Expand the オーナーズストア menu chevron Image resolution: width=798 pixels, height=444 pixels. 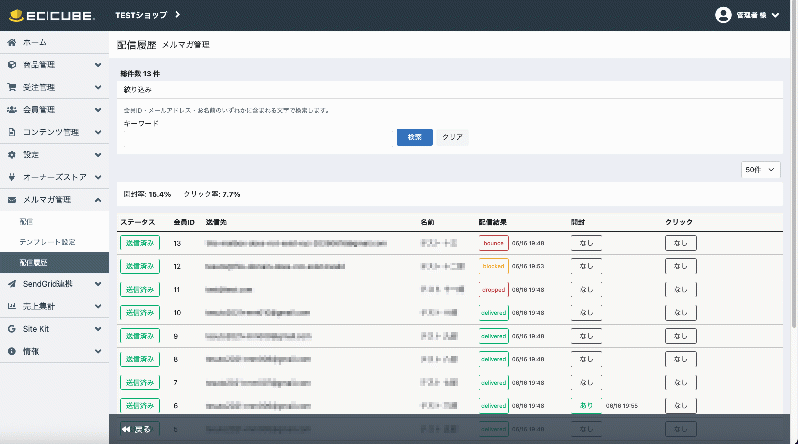coord(98,177)
